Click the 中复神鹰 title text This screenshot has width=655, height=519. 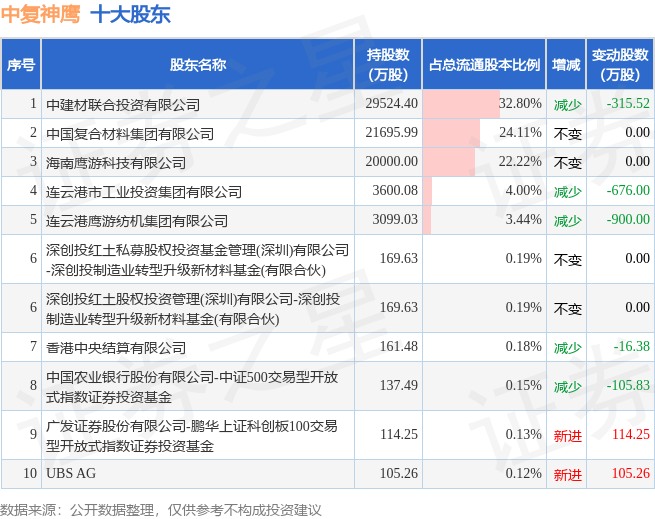[41, 15]
